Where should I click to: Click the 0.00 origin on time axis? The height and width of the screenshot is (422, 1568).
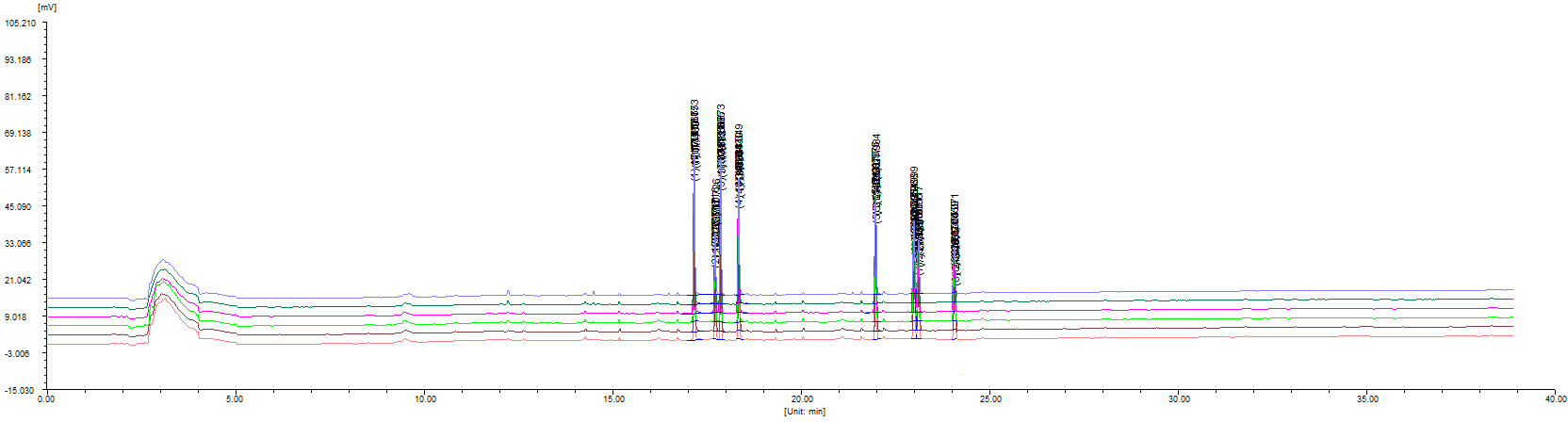pyautogui.click(x=46, y=399)
